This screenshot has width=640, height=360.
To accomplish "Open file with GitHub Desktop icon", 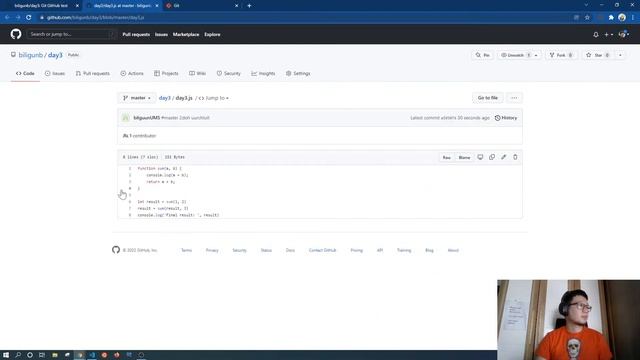I will coord(480,157).
